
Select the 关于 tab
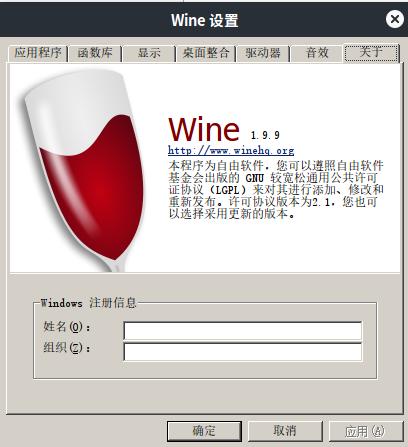click(371, 52)
